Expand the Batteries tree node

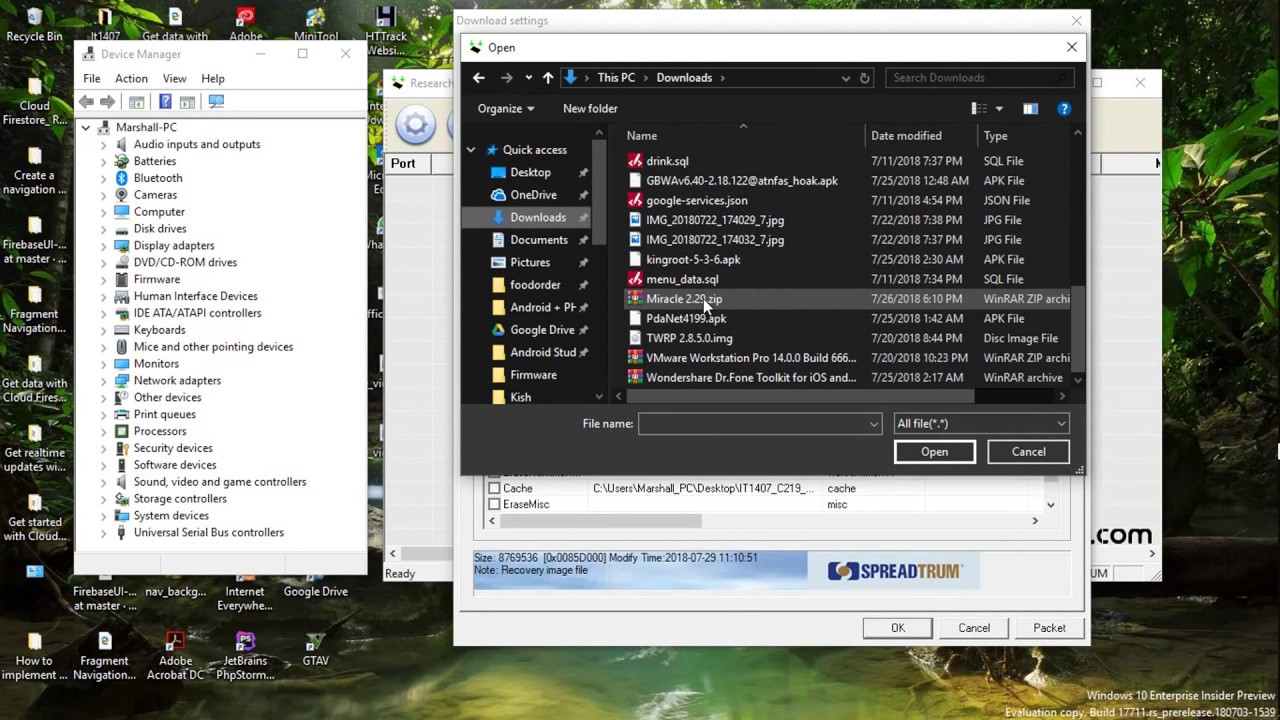(103, 161)
